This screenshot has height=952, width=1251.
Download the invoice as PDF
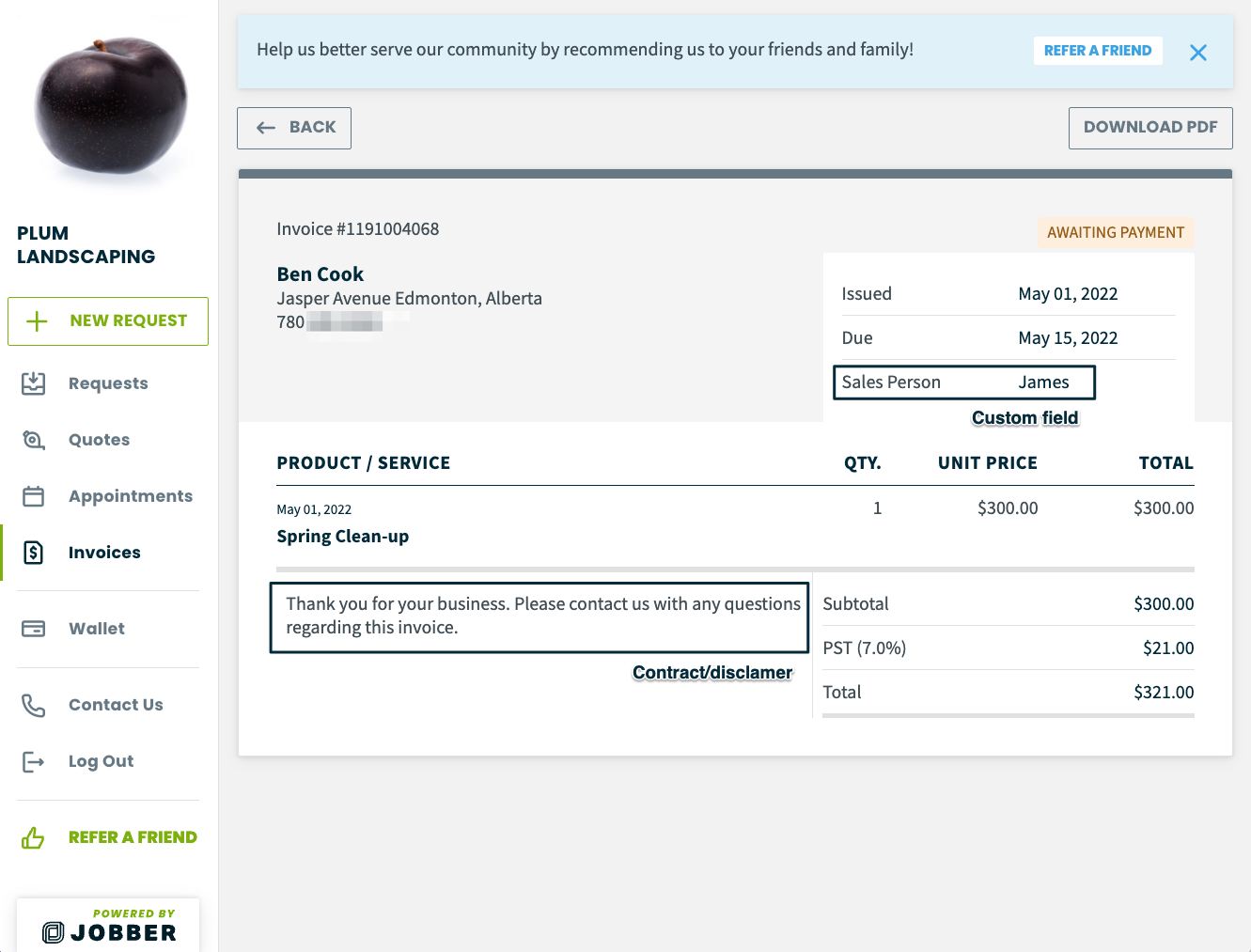(1150, 128)
